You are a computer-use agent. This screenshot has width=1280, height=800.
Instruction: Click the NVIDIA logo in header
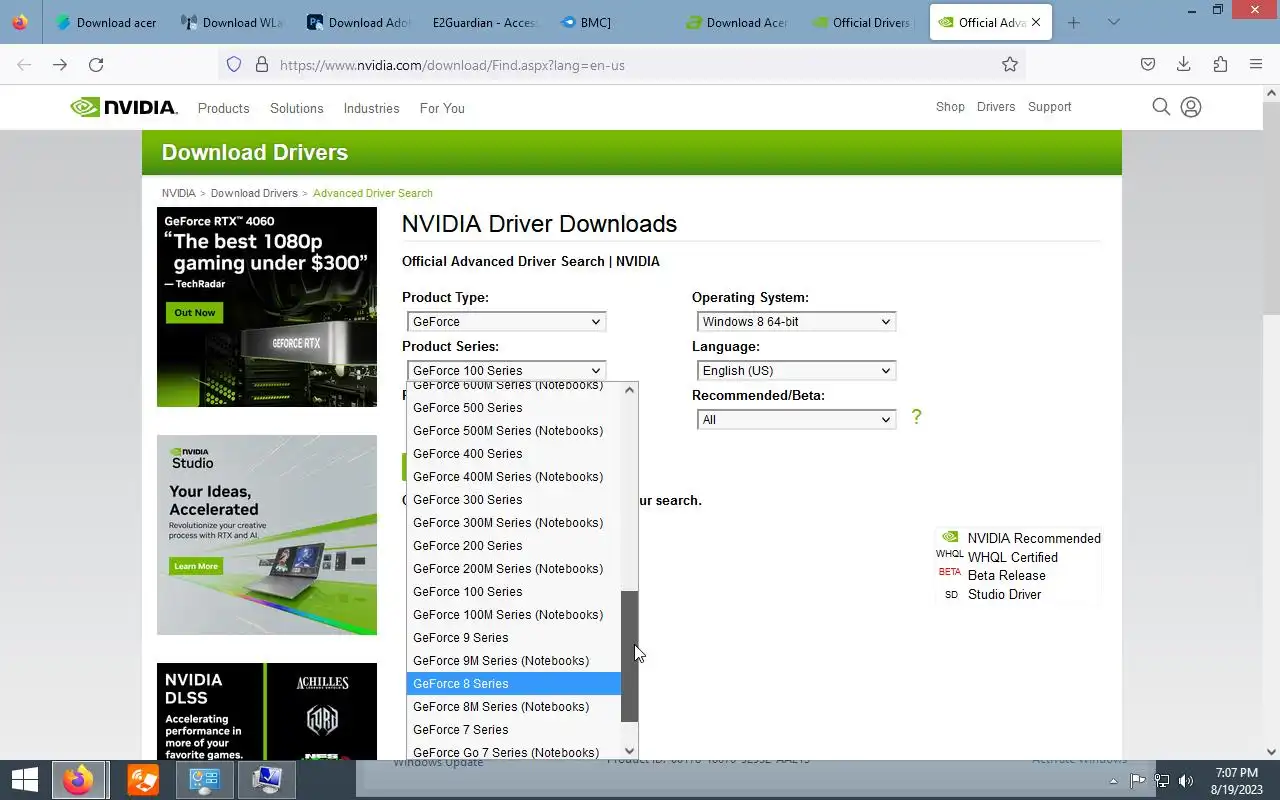pyautogui.click(x=124, y=107)
